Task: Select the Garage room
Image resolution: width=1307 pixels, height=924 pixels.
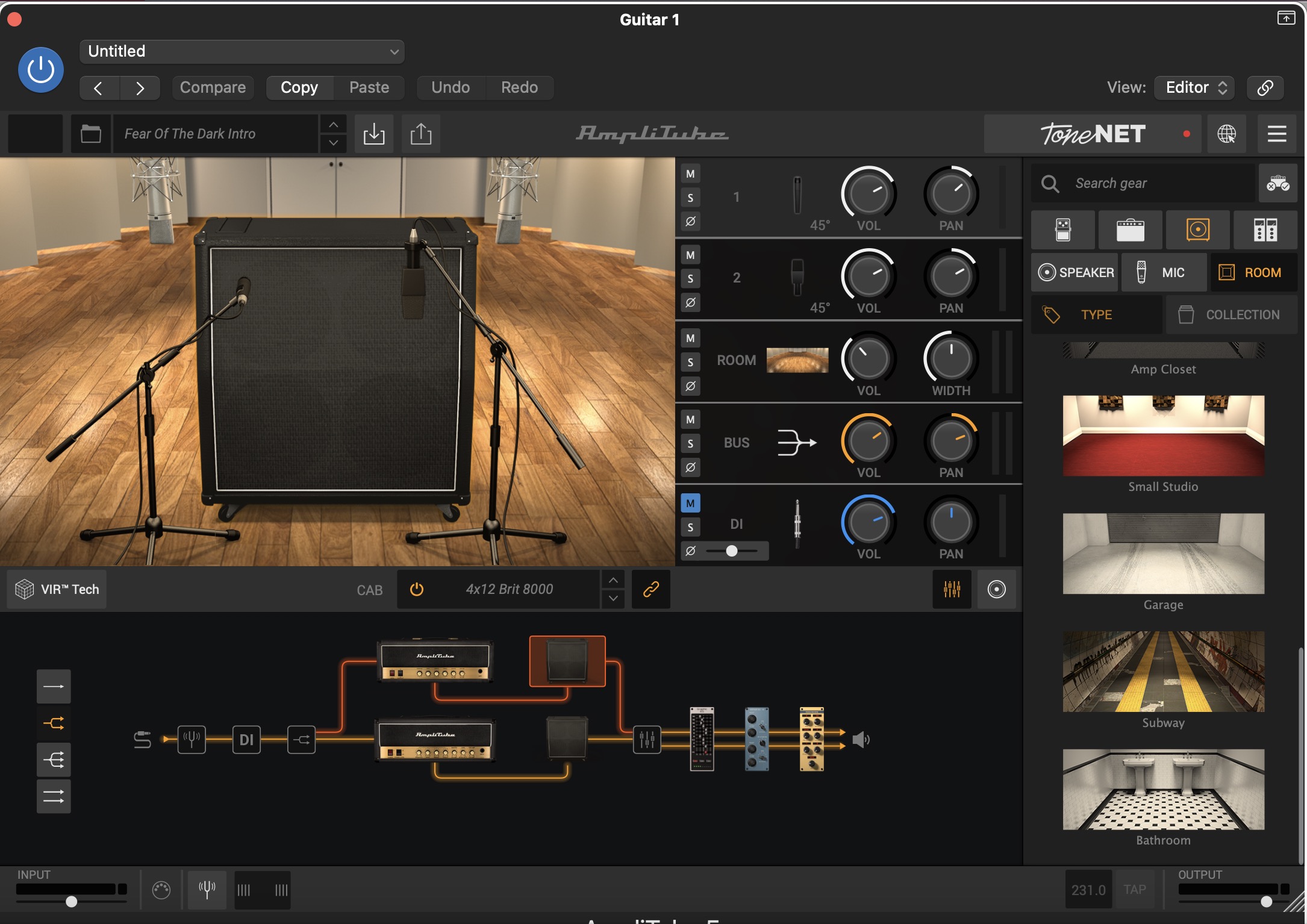Action: (x=1163, y=554)
